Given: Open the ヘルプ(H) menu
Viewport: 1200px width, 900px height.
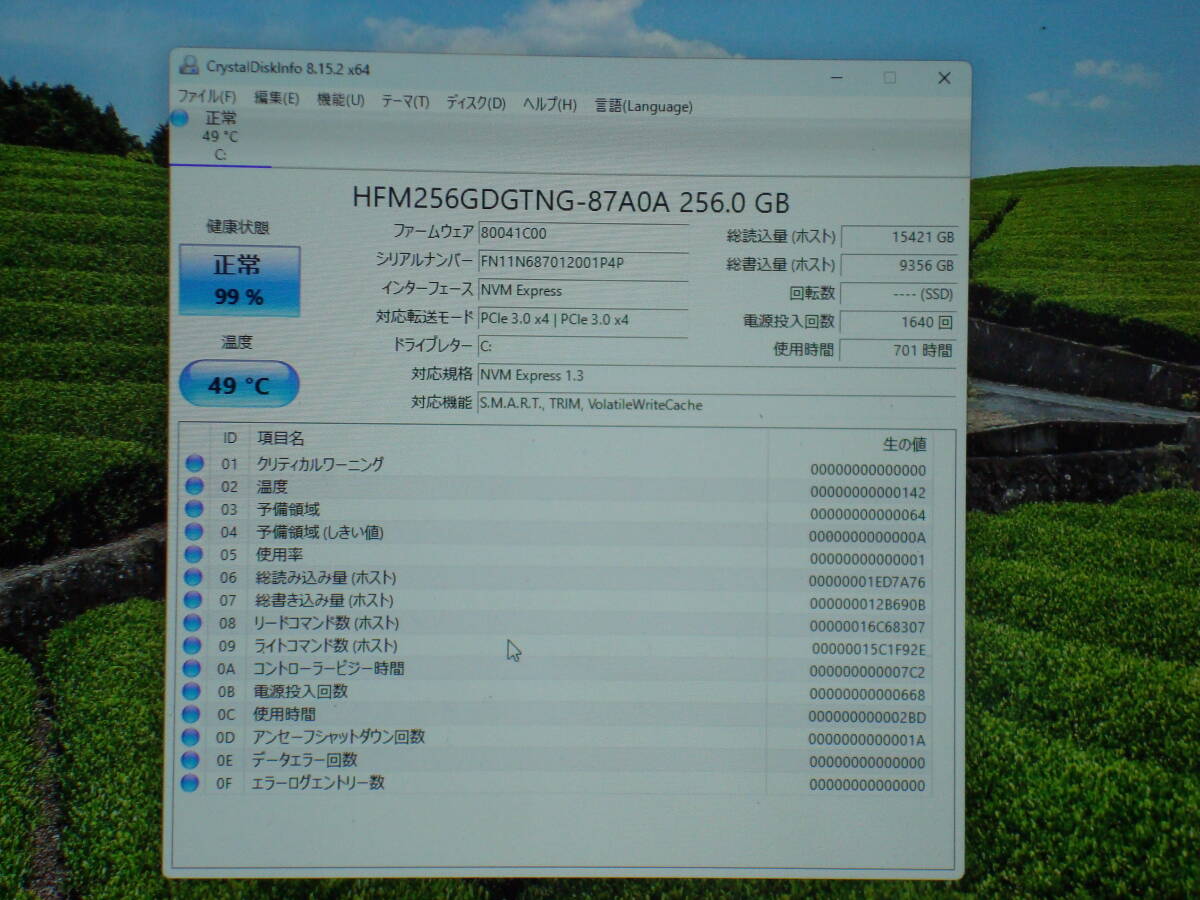Looking at the screenshot, I should pos(550,104).
